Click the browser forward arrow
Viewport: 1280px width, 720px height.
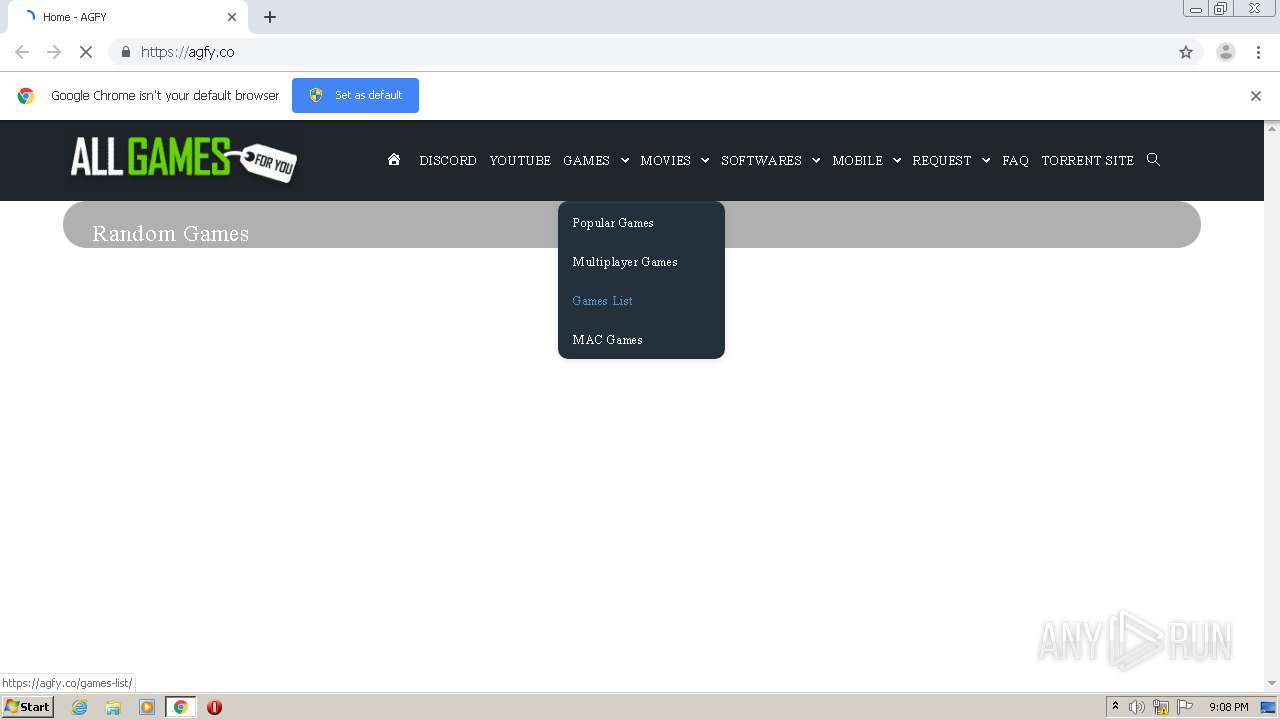click(54, 52)
